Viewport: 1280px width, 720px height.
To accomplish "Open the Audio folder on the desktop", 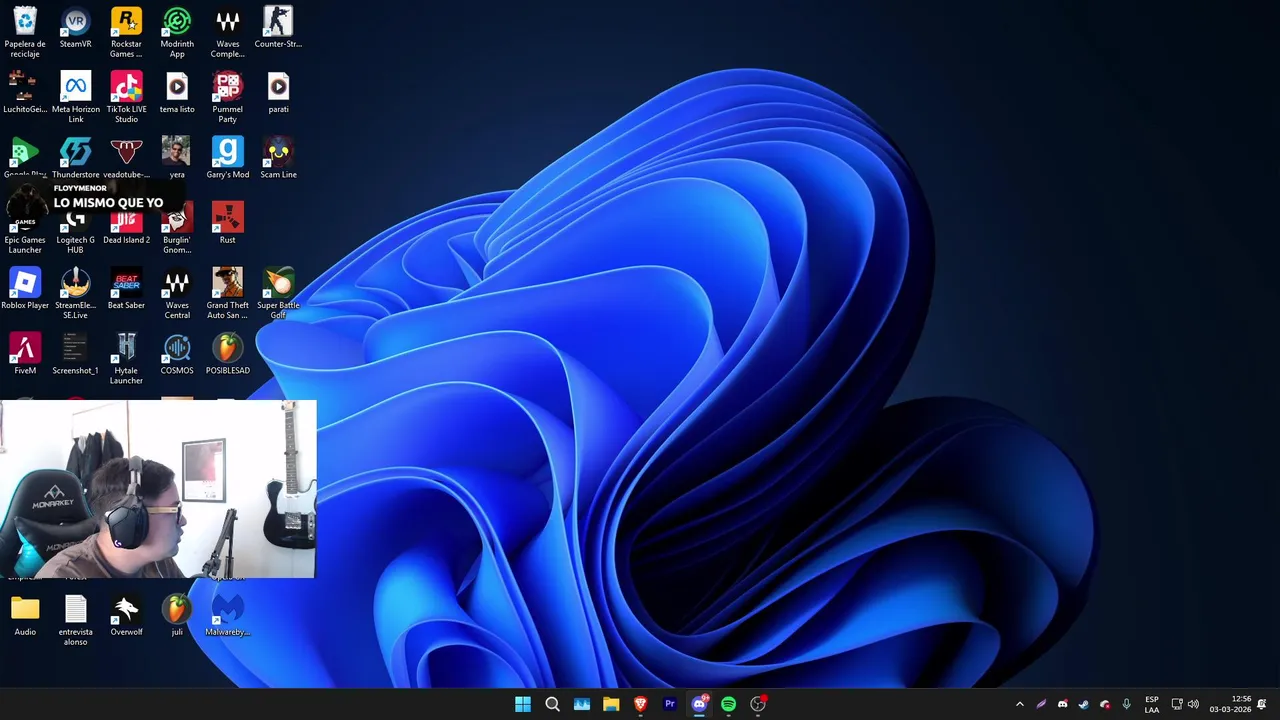I will [25, 615].
